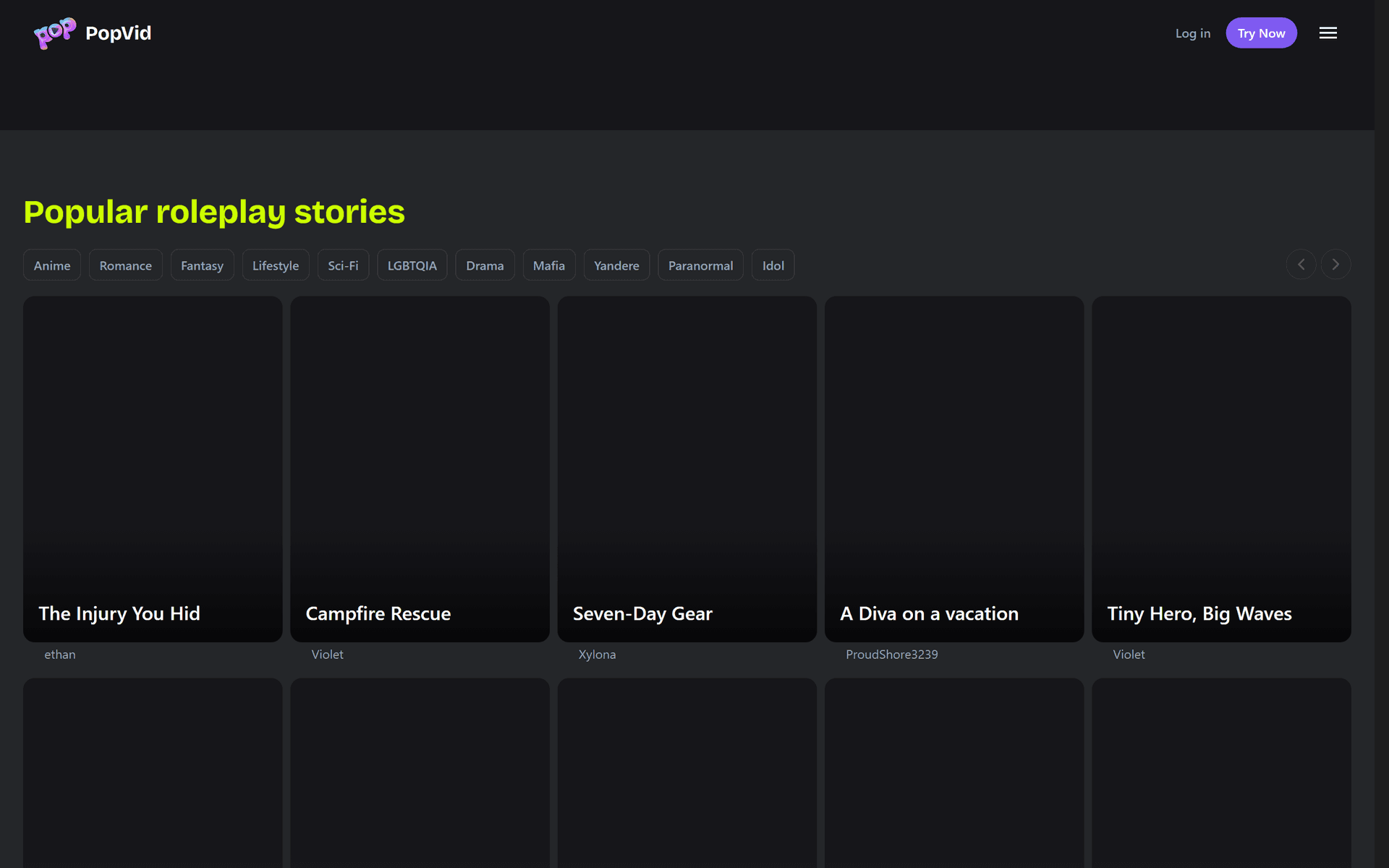Click the PopVid brand name
The image size is (1389, 868).
[119, 33]
